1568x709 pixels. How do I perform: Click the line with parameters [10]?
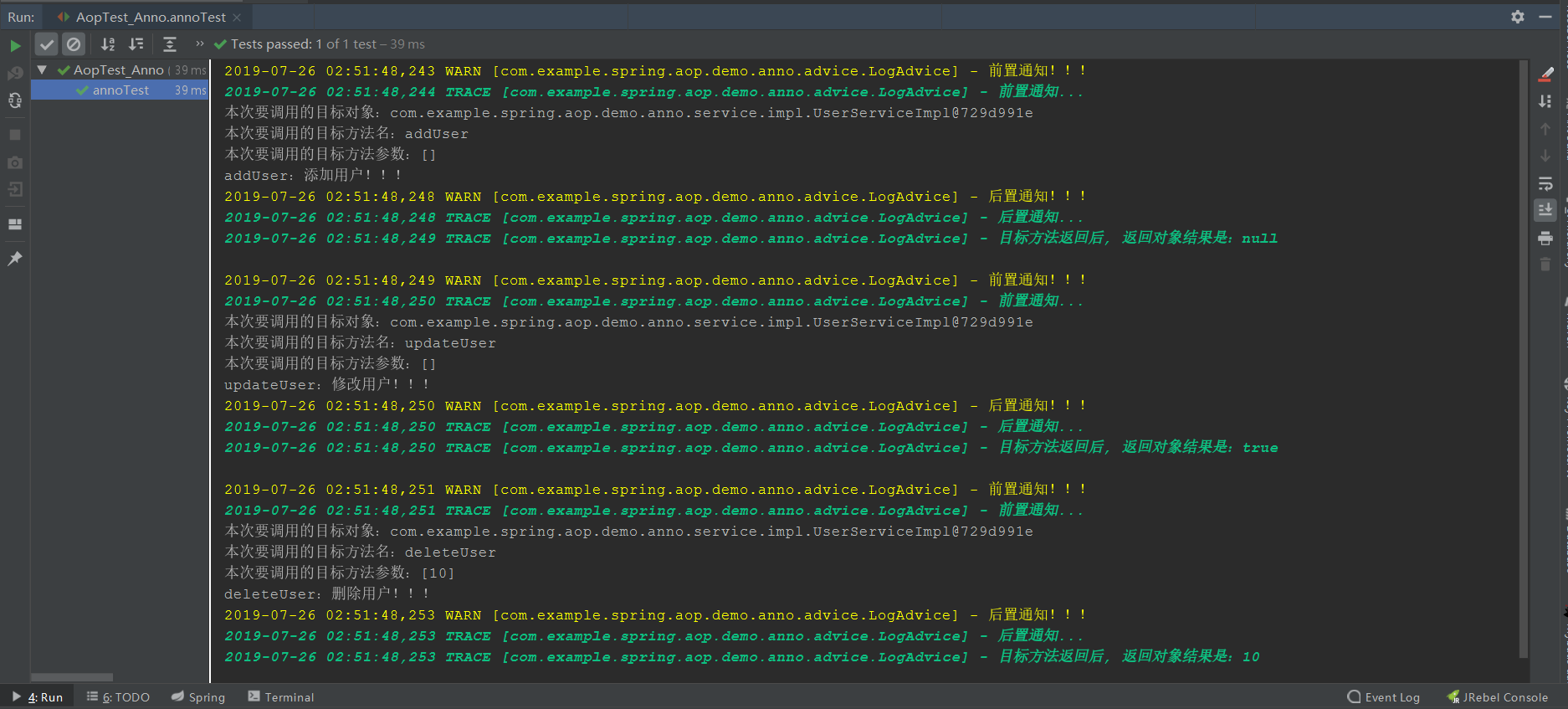pyautogui.click(x=340, y=573)
